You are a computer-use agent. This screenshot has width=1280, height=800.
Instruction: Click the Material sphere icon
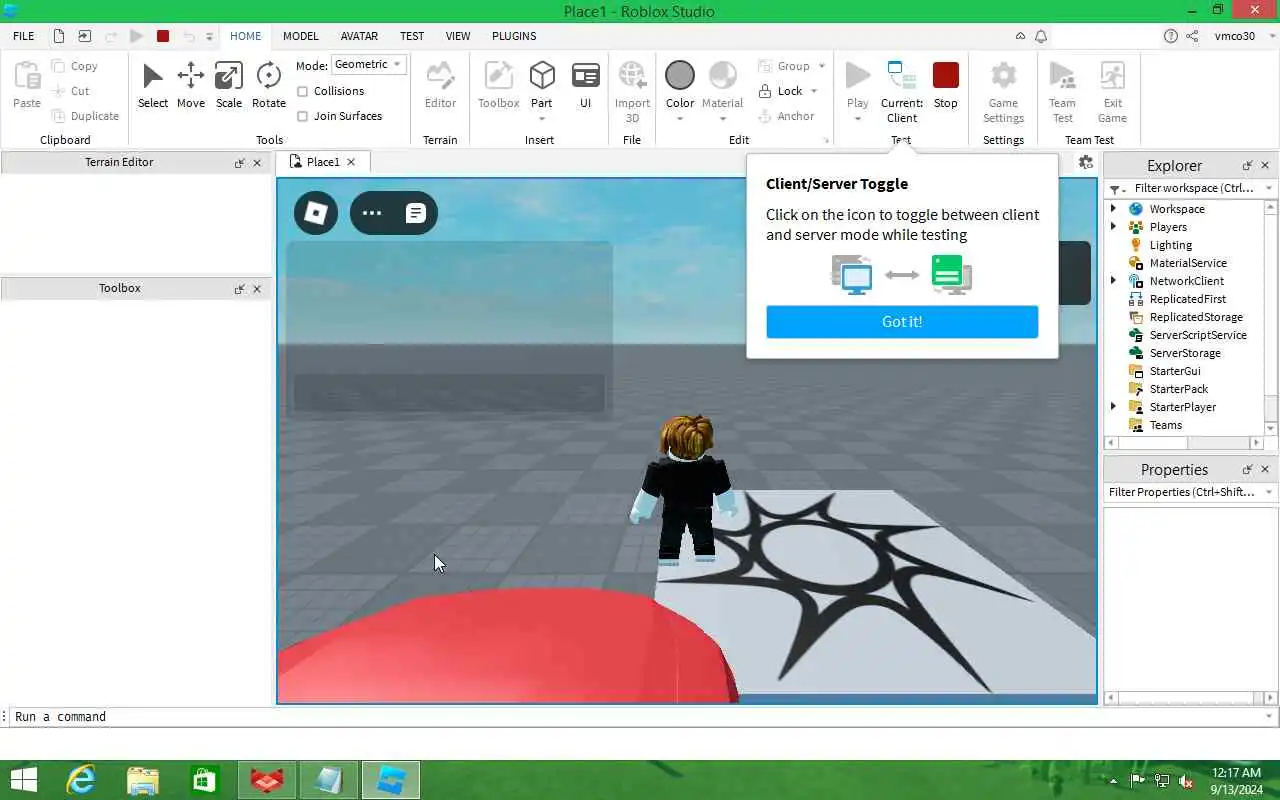tap(722, 76)
